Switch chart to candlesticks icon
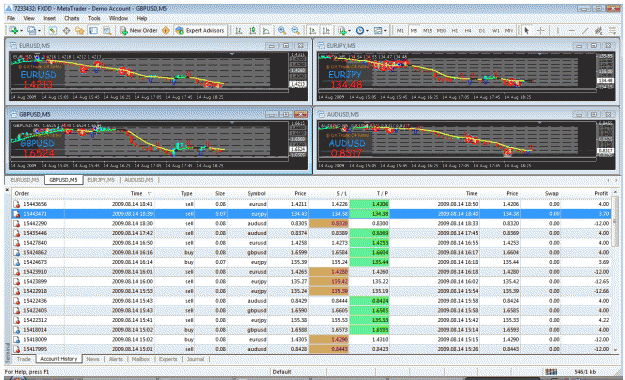 [x=252, y=31]
